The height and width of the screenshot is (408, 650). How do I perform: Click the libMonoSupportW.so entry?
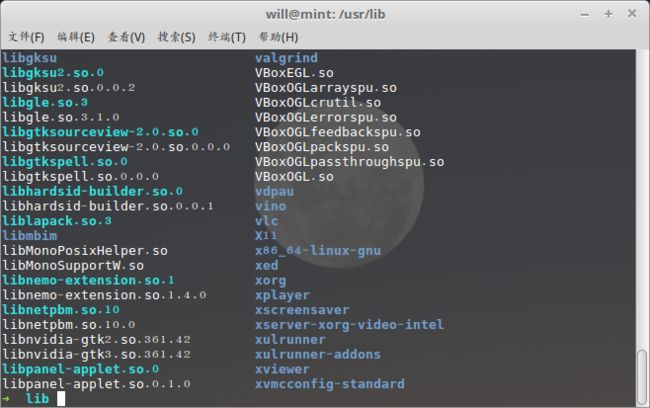pos(73,265)
